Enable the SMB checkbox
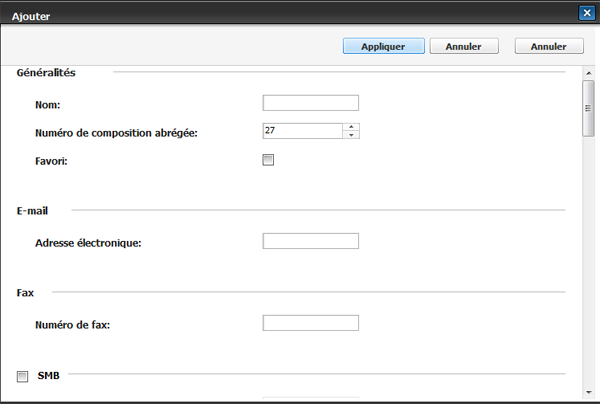The width and height of the screenshot is (600, 404). 22,376
